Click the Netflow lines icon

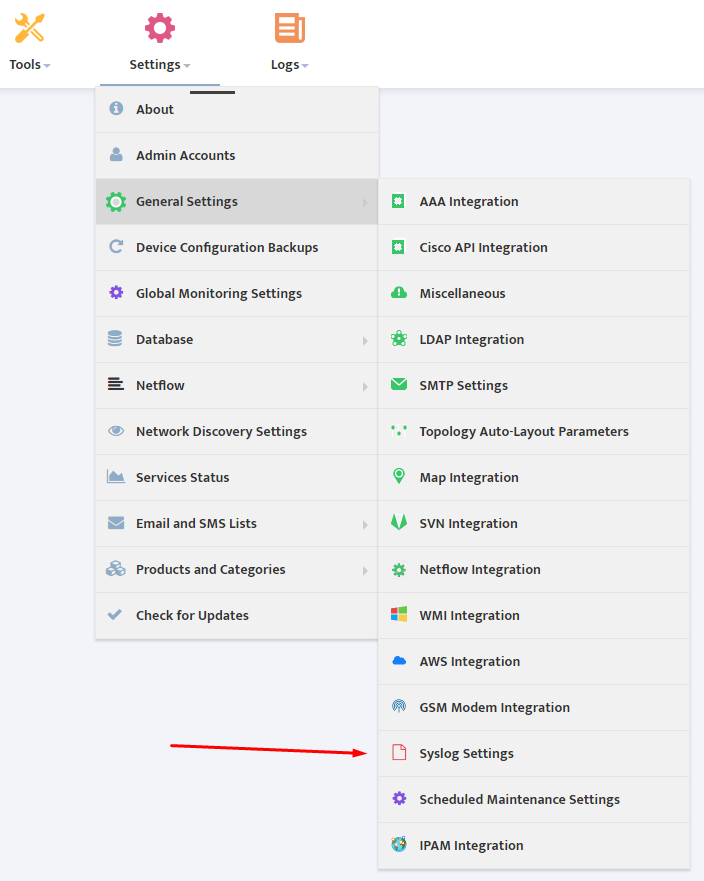[x=116, y=384]
